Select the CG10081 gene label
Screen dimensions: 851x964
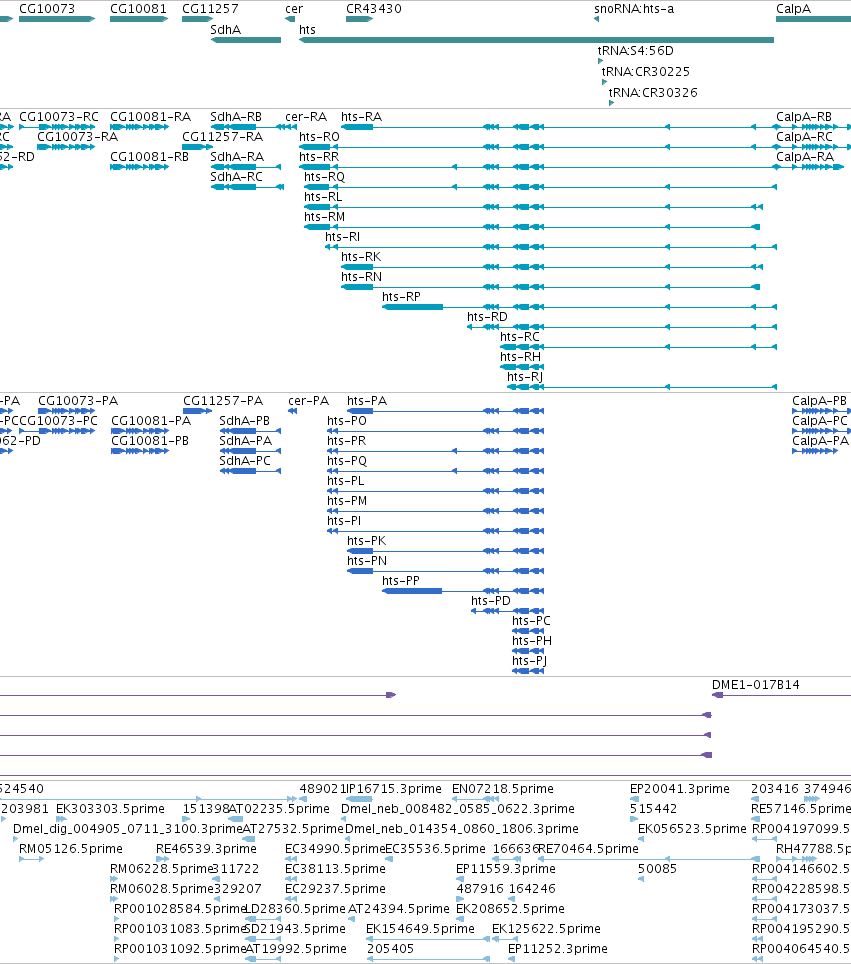click(138, 9)
